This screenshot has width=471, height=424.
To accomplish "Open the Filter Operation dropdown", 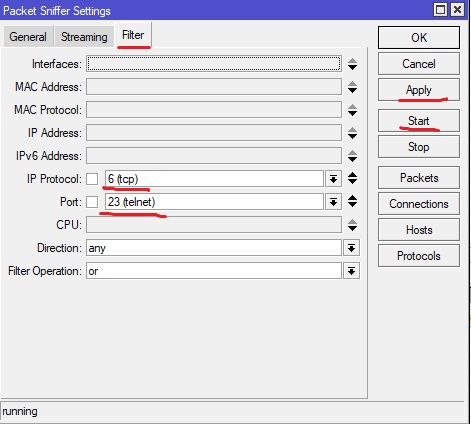I will click(351, 271).
